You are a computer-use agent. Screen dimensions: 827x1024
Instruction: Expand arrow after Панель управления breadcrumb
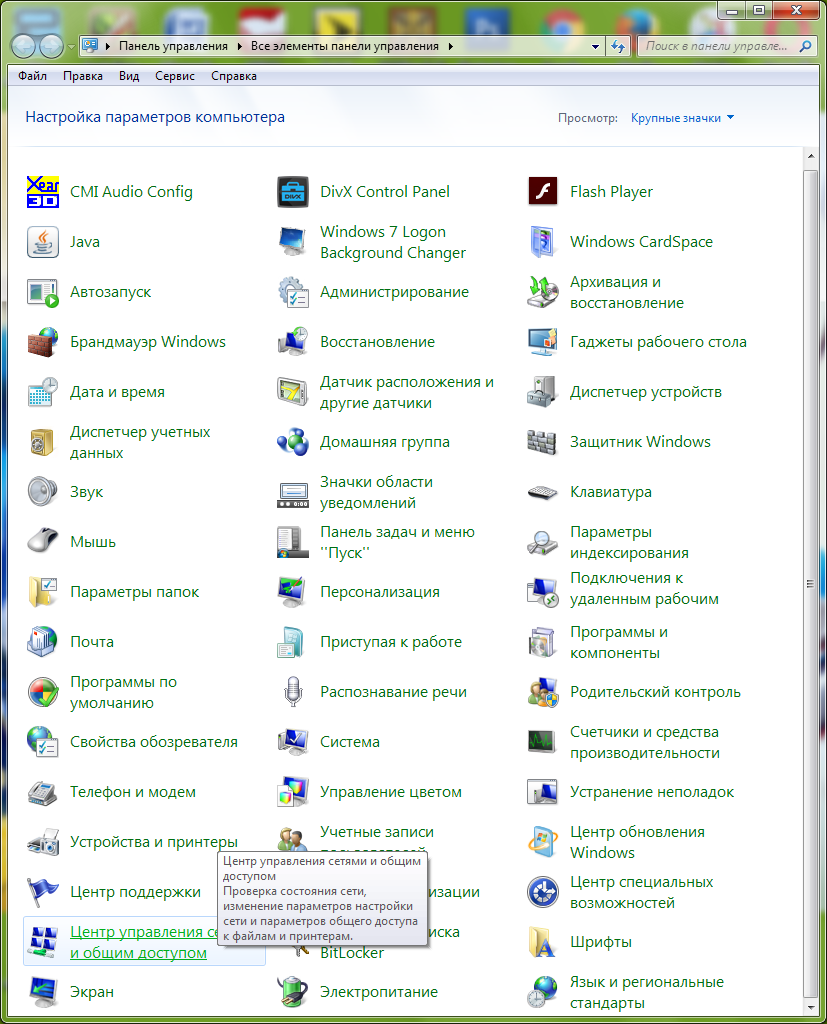240,46
